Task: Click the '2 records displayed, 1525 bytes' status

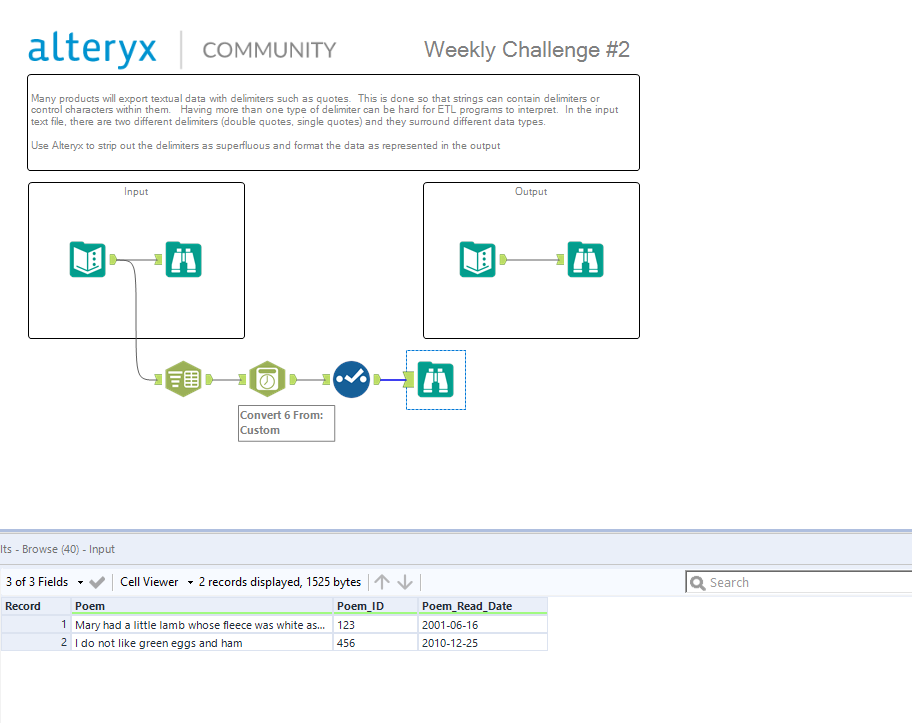Action: click(280, 582)
